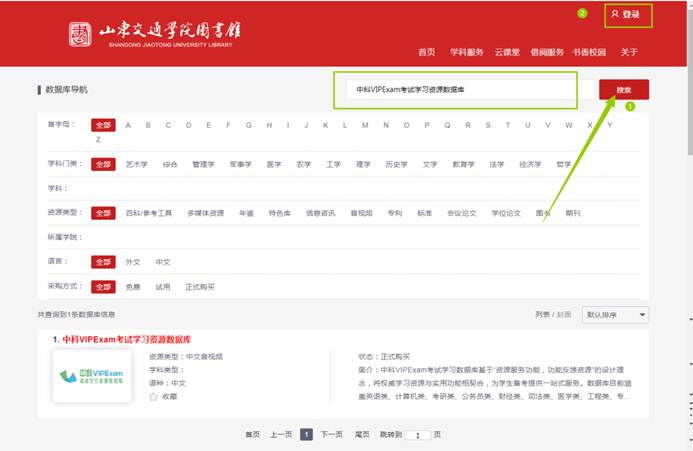This screenshot has height=451, width=693.
Task: Filter subject category by 文学
Action: pos(430,164)
